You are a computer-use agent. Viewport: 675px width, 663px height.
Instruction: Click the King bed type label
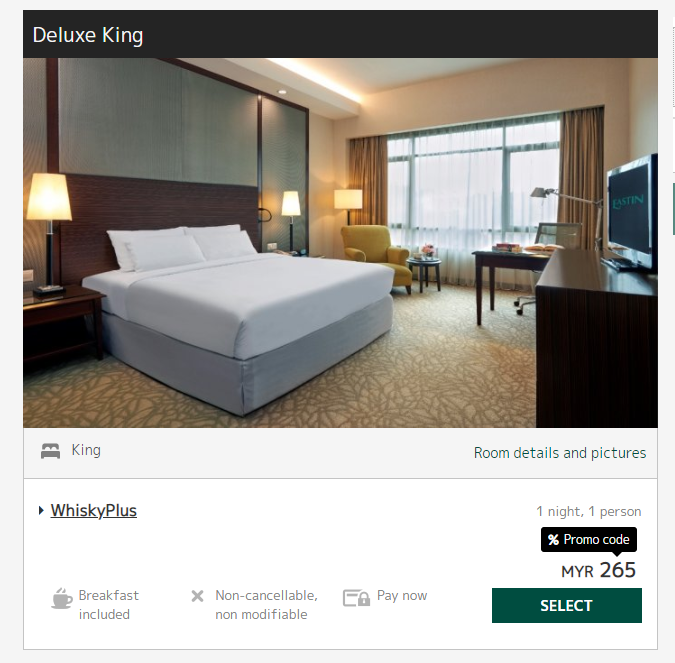point(86,450)
